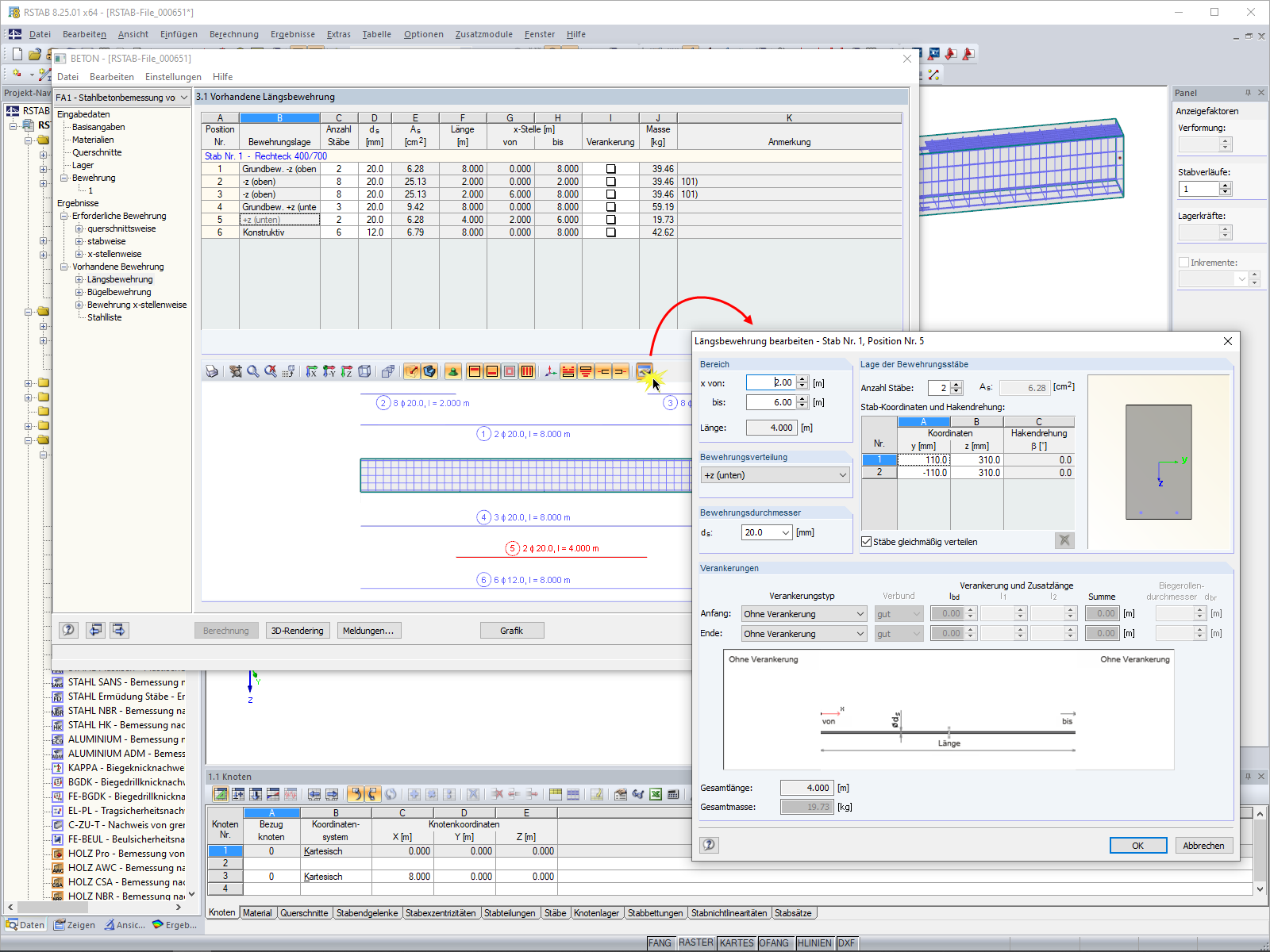Toggle anchorage checkbox for position 1
Screen dimensions: 1270x952
(x=610, y=169)
